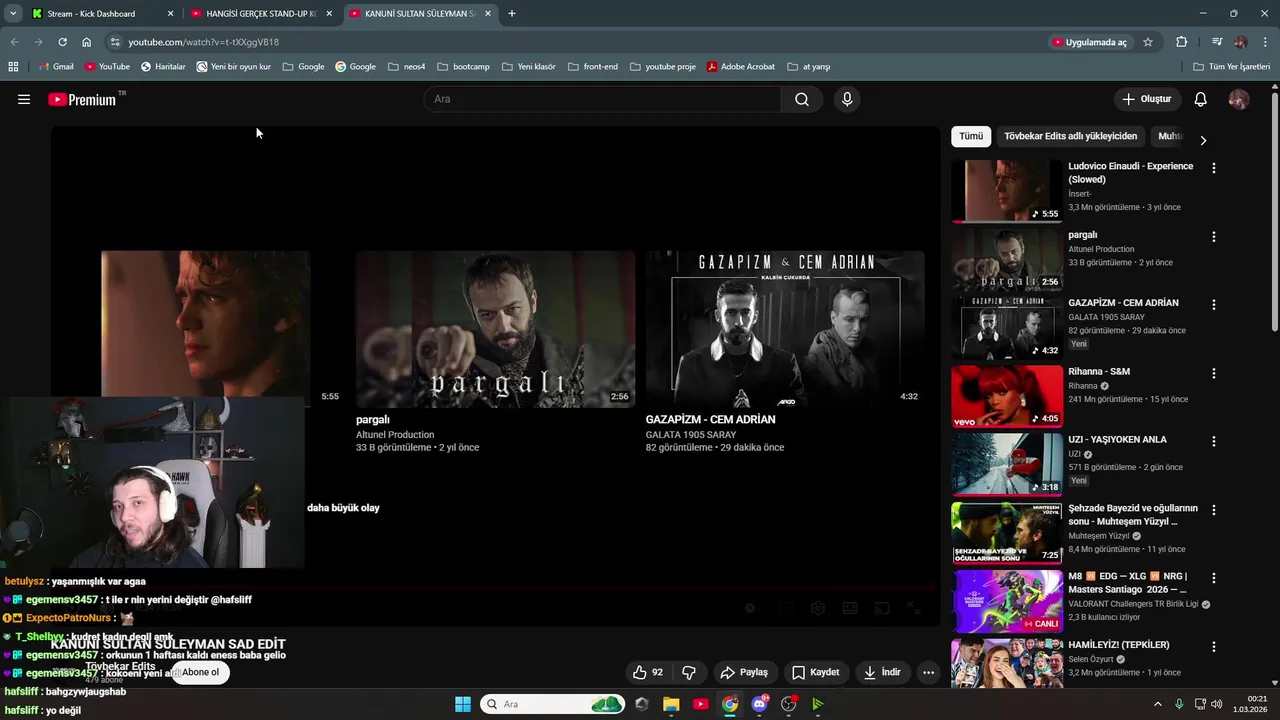Share the video with Paylaş
Screen dimensions: 1280x720
(x=744, y=673)
